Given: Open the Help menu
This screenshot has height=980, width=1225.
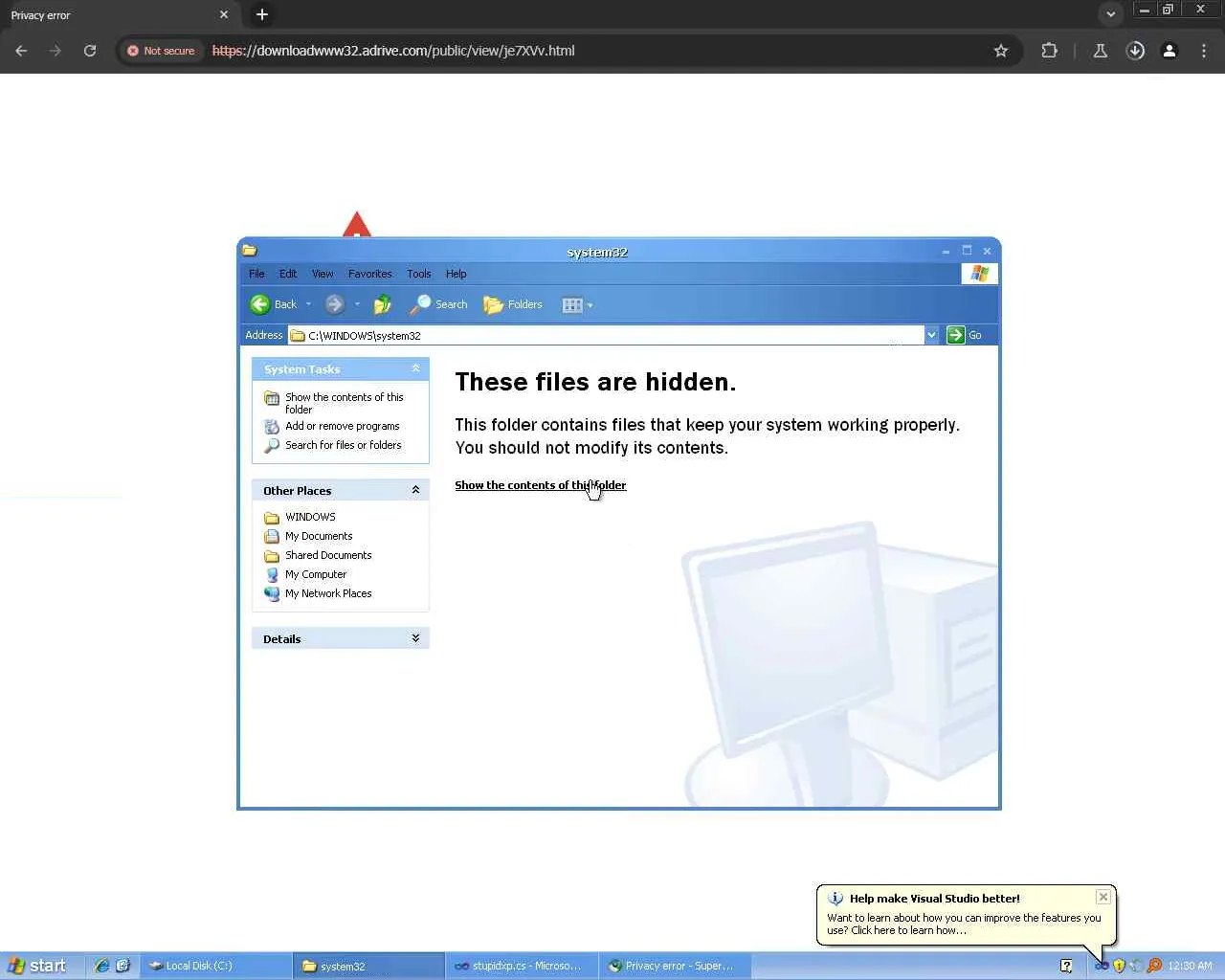Looking at the screenshot, I should 457,274.
